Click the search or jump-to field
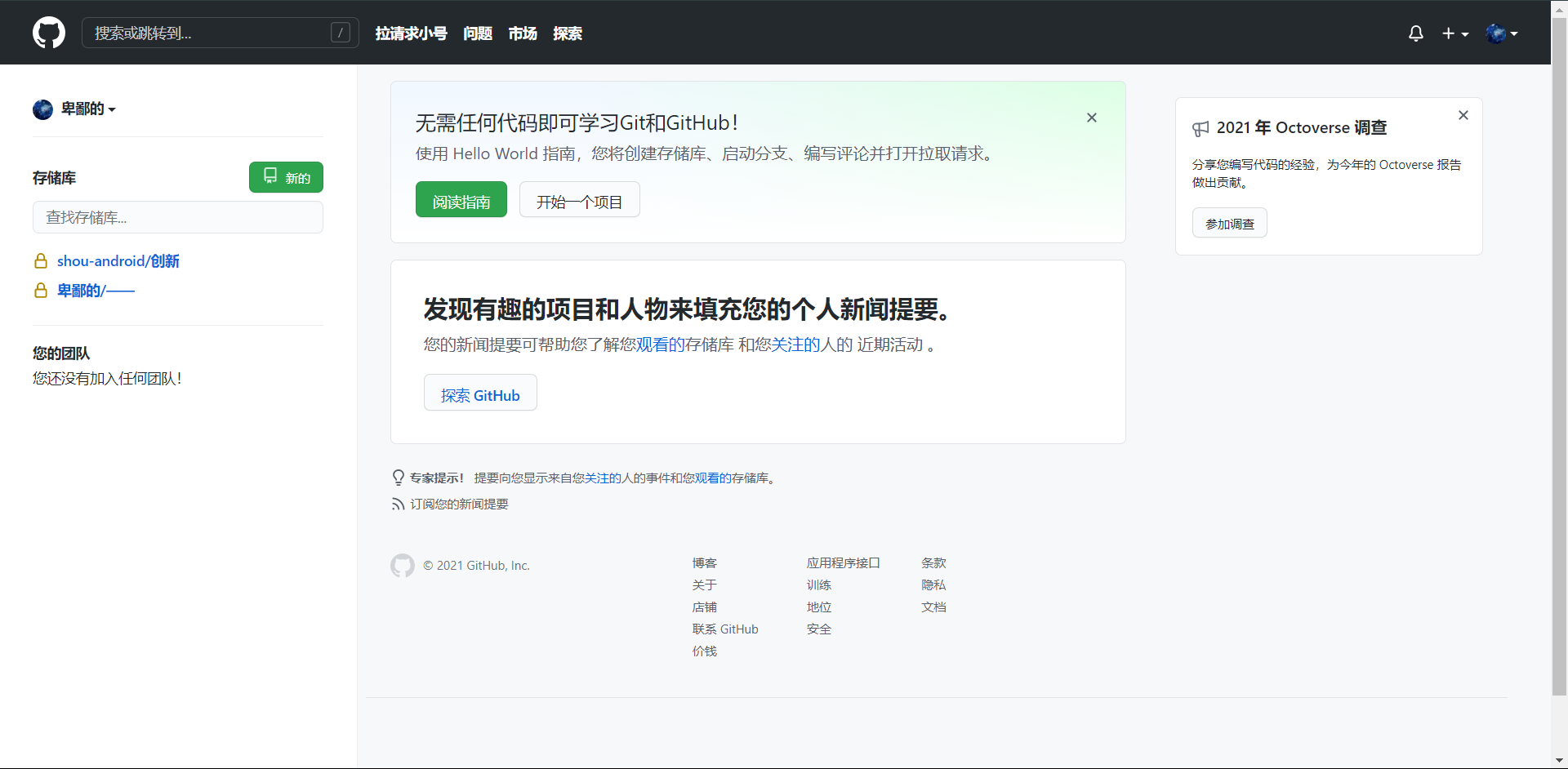The height and width of the screenshot is (769, 1568). coord(220,33)
